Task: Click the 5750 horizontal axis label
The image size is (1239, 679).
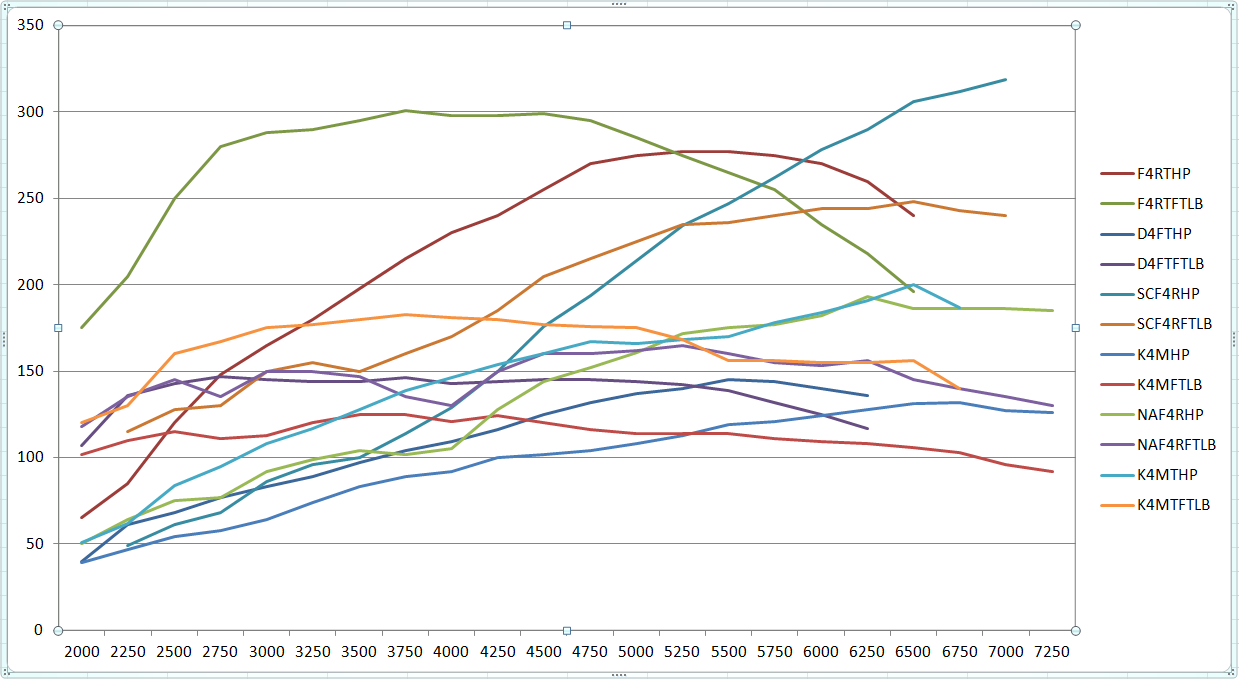Action: tap(775, 651)
